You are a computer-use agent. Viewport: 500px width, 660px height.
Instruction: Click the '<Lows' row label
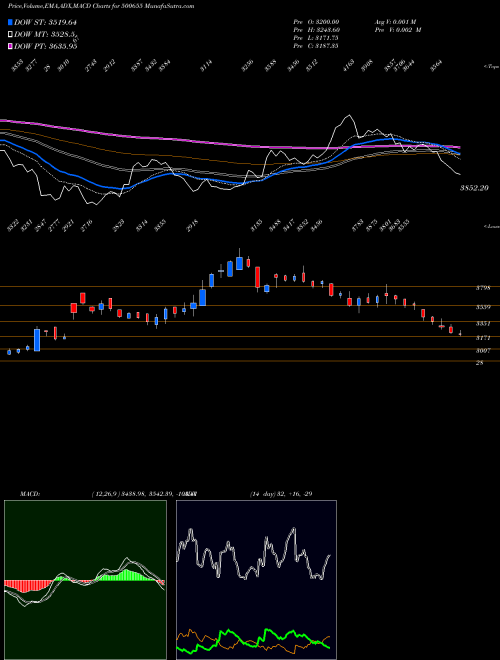click(491, 226)
